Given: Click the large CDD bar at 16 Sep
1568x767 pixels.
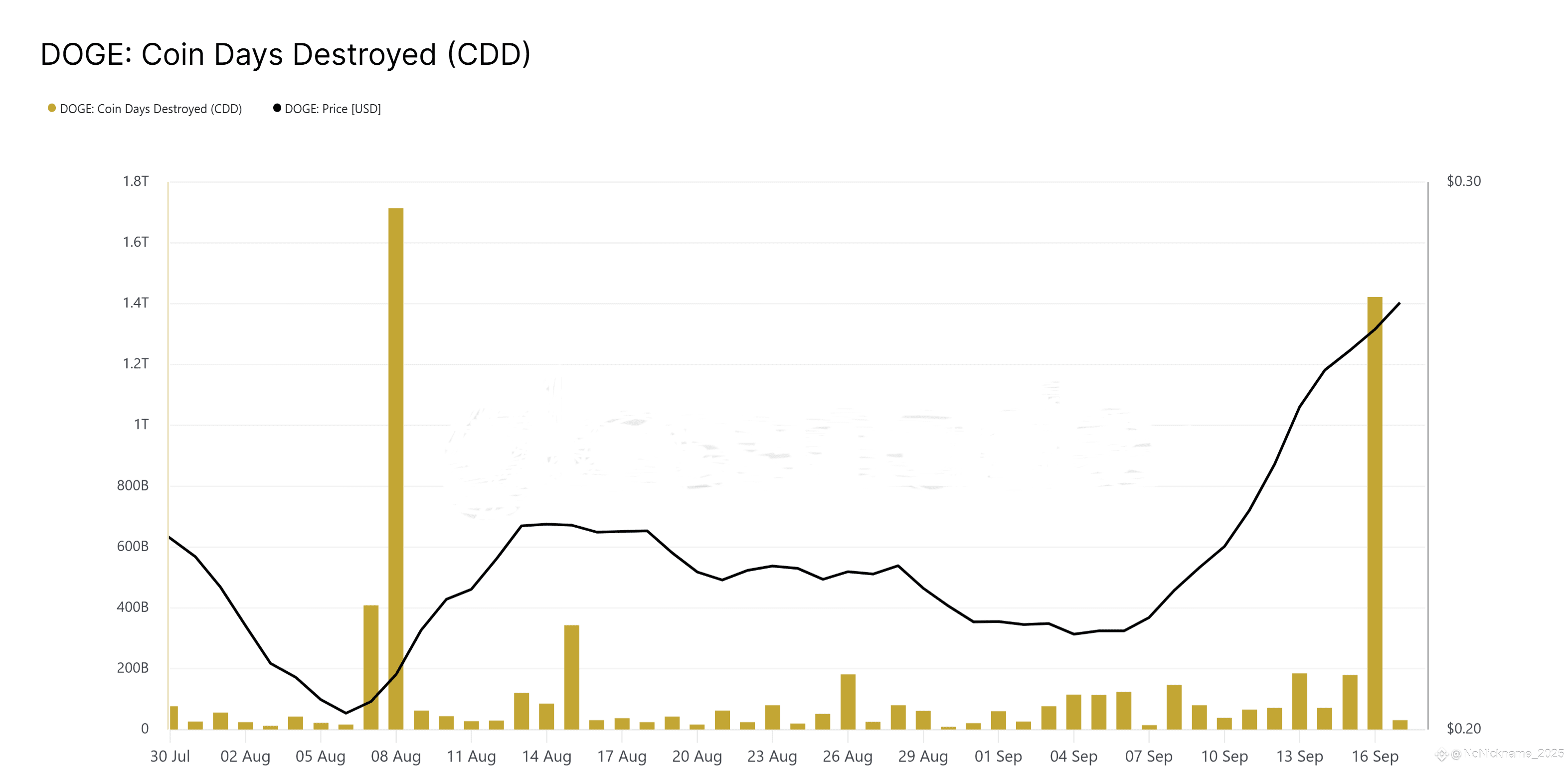Looking at the screenshot, I should point(1375,513).
